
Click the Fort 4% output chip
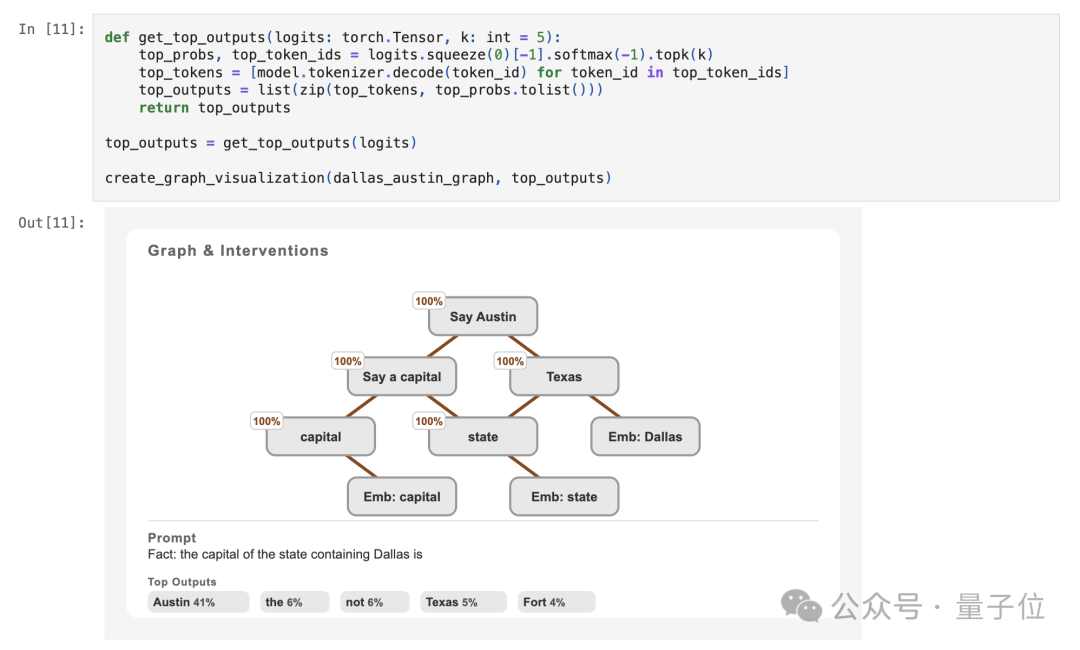pos(556,602)
